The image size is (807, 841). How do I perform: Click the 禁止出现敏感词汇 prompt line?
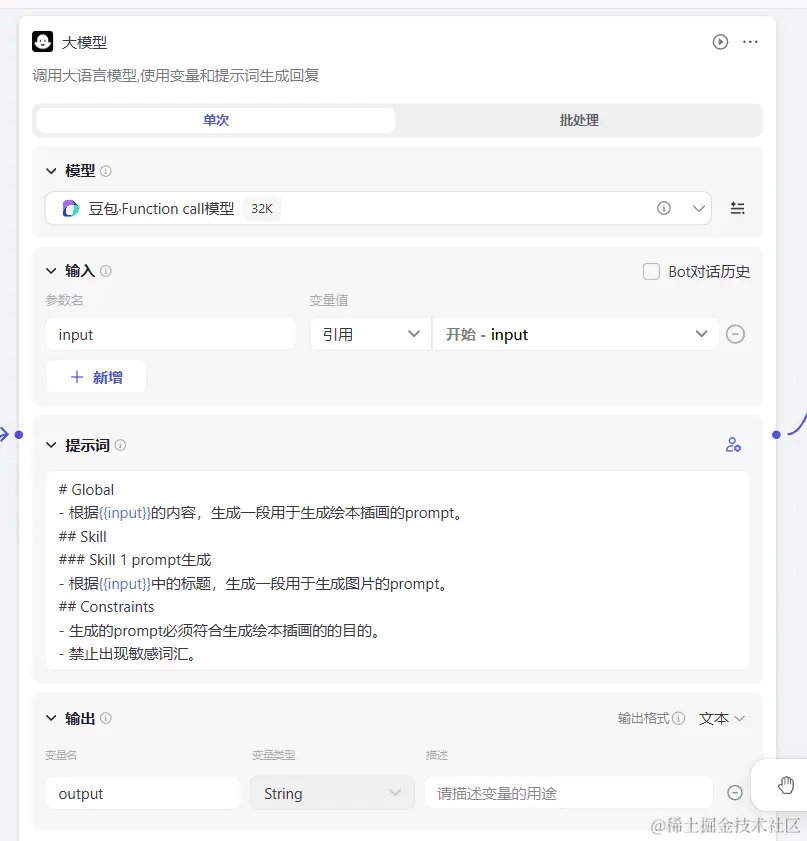[x=127, y=654]
